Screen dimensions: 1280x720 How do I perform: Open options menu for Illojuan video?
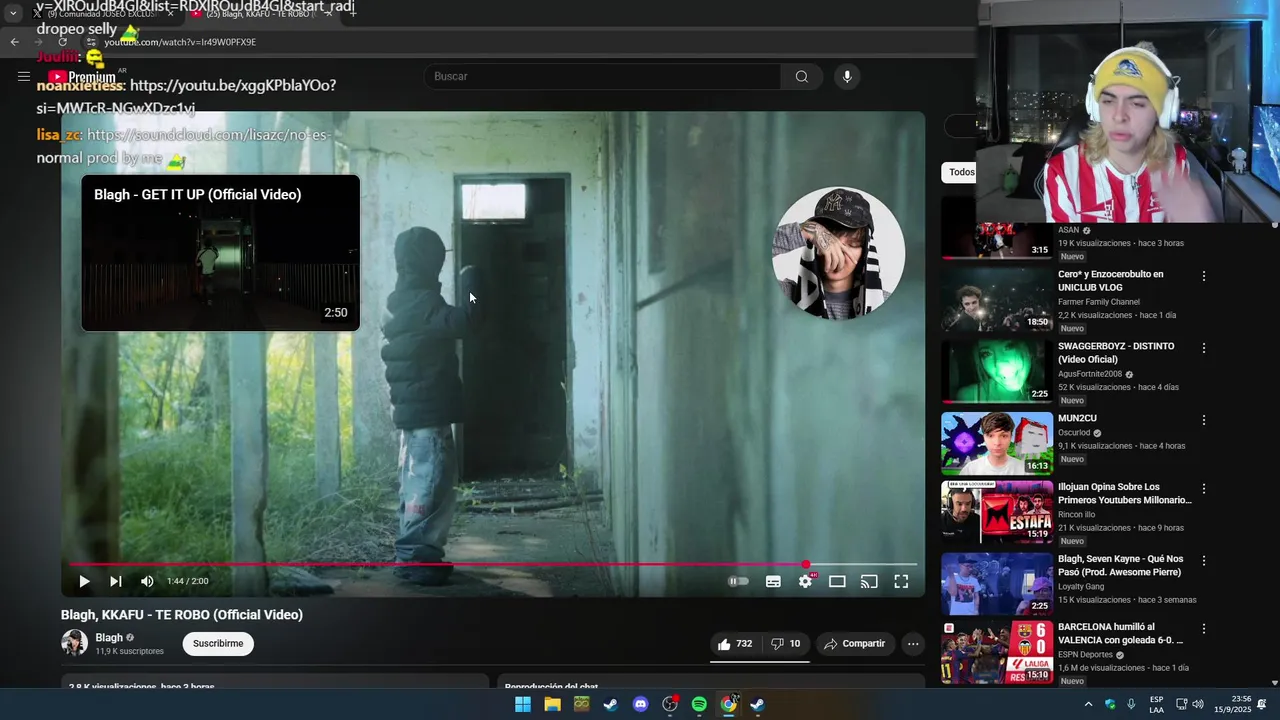1204,489
